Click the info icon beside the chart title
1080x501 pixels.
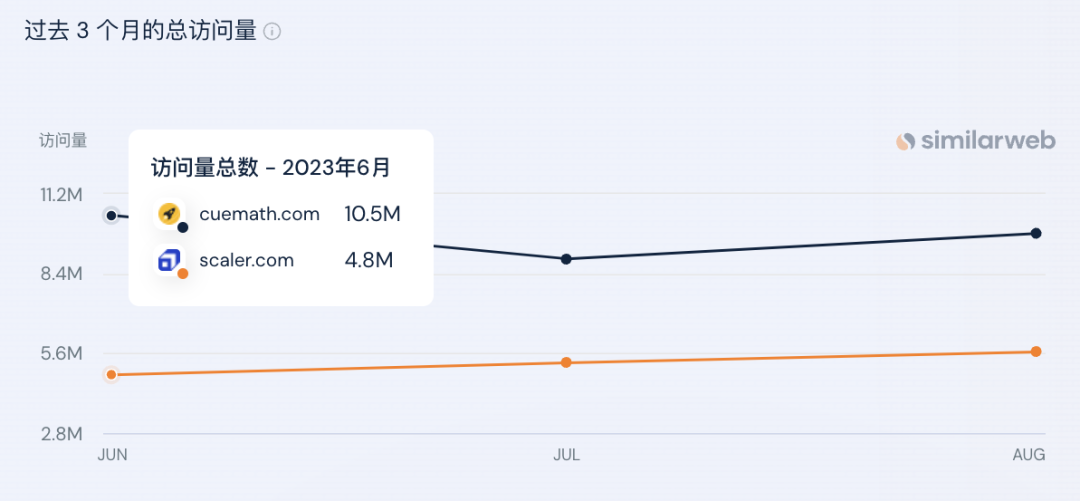click(273, 32)
